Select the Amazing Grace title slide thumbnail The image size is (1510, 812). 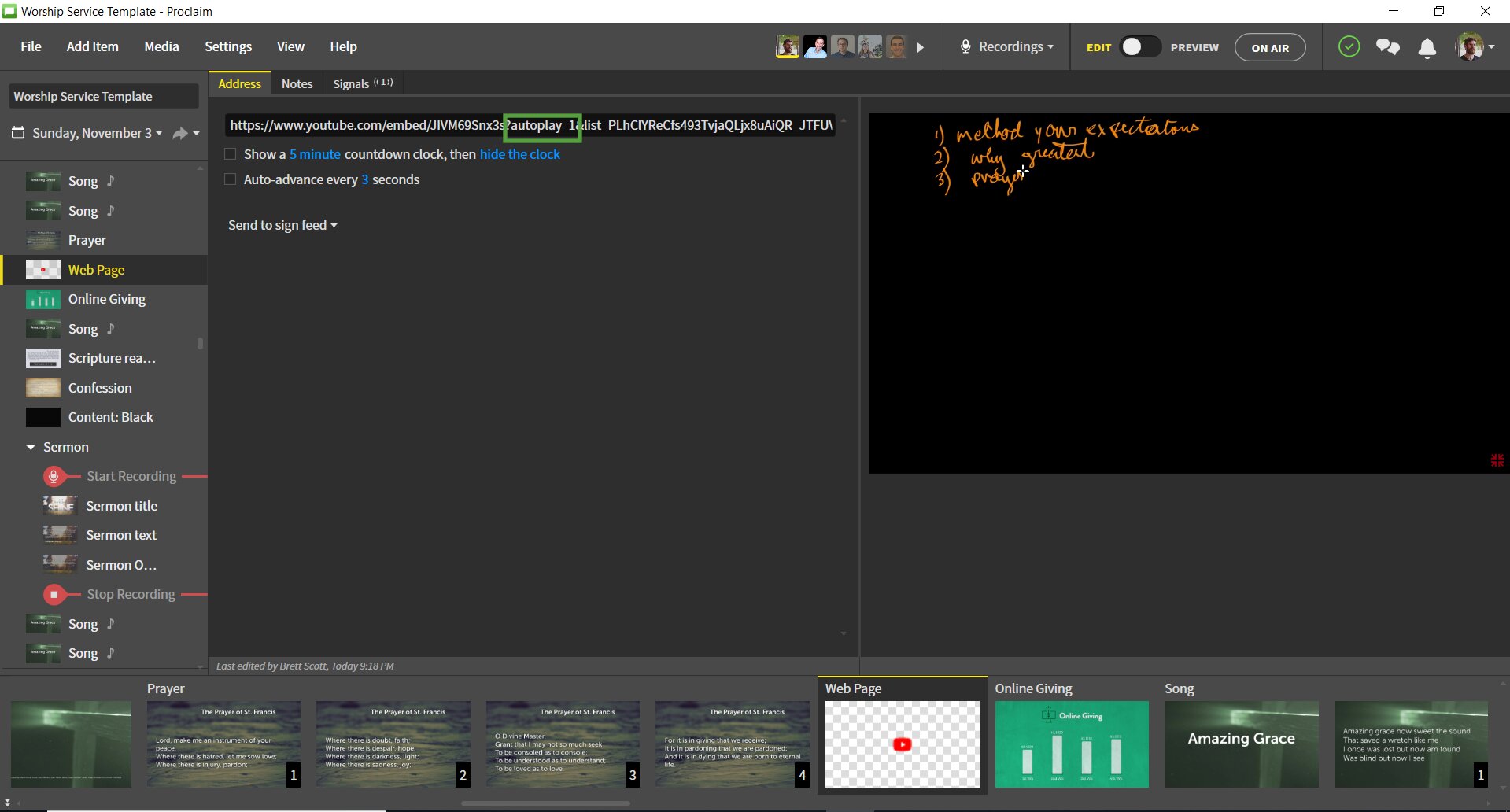(1241, 744)
